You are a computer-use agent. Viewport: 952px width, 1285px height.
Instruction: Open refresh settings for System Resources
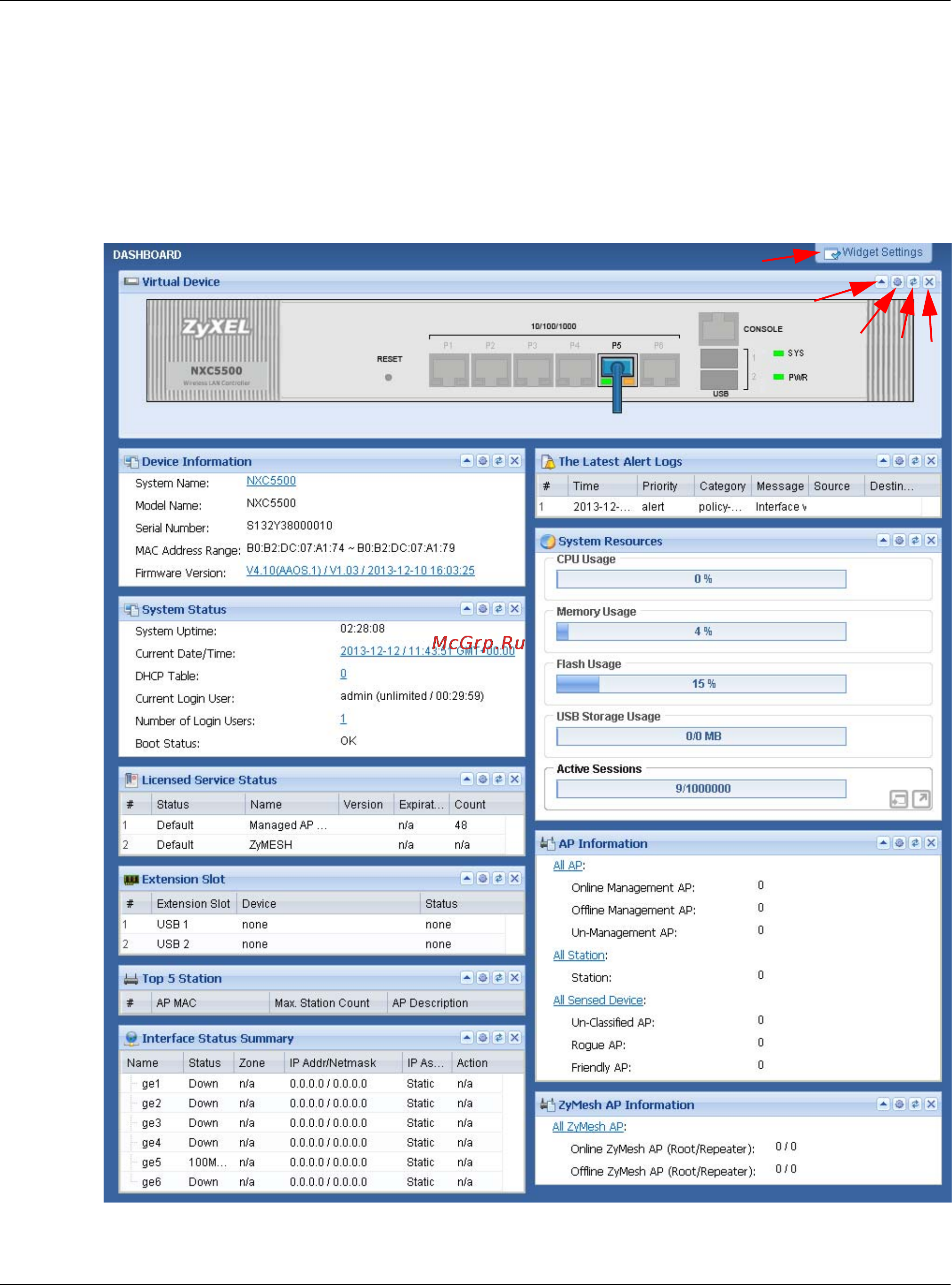[900, 540]
